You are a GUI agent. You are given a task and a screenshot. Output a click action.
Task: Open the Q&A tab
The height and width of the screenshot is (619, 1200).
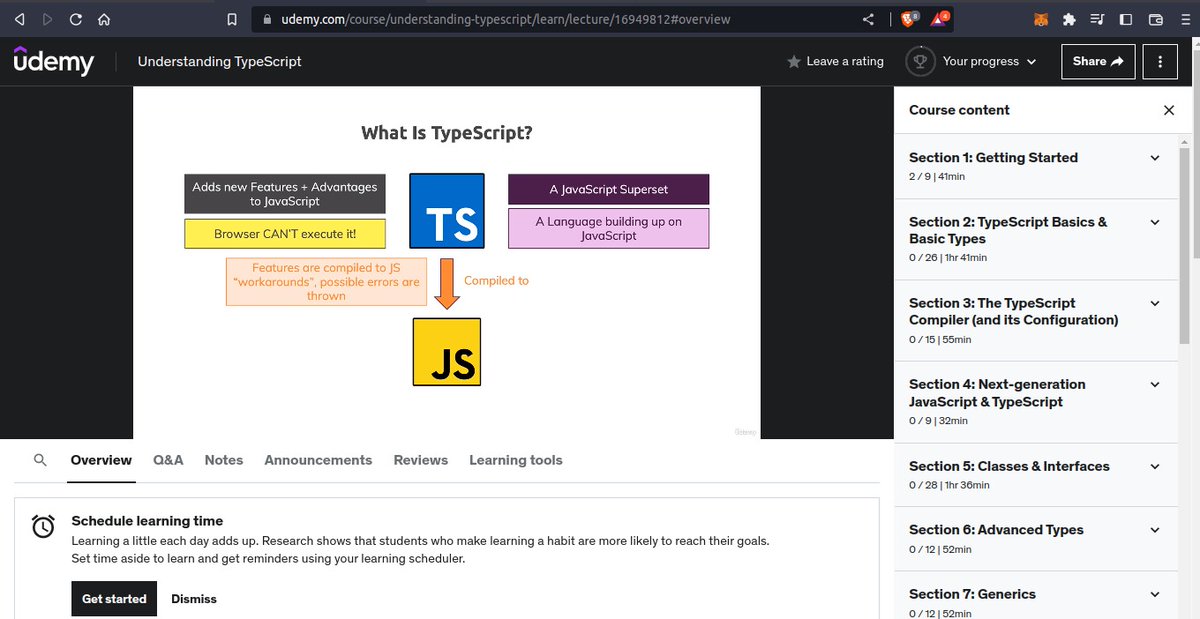coord(168,460)
